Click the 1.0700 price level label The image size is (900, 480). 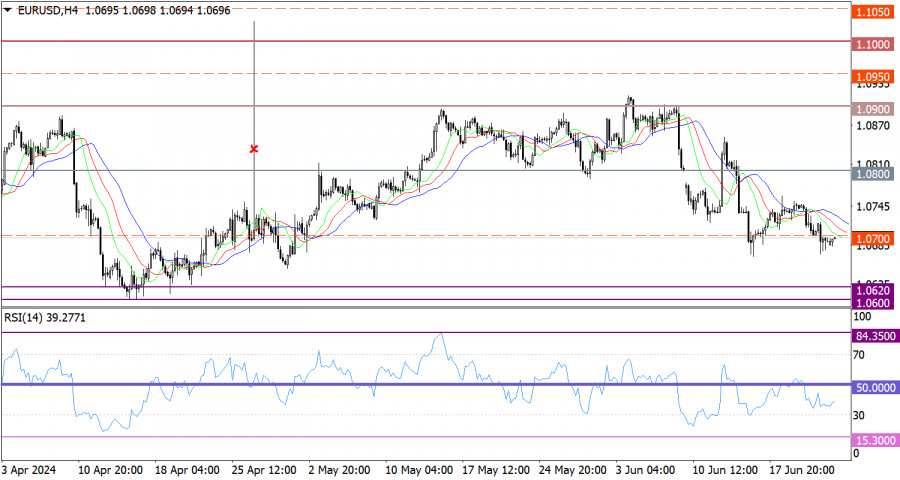872,239
